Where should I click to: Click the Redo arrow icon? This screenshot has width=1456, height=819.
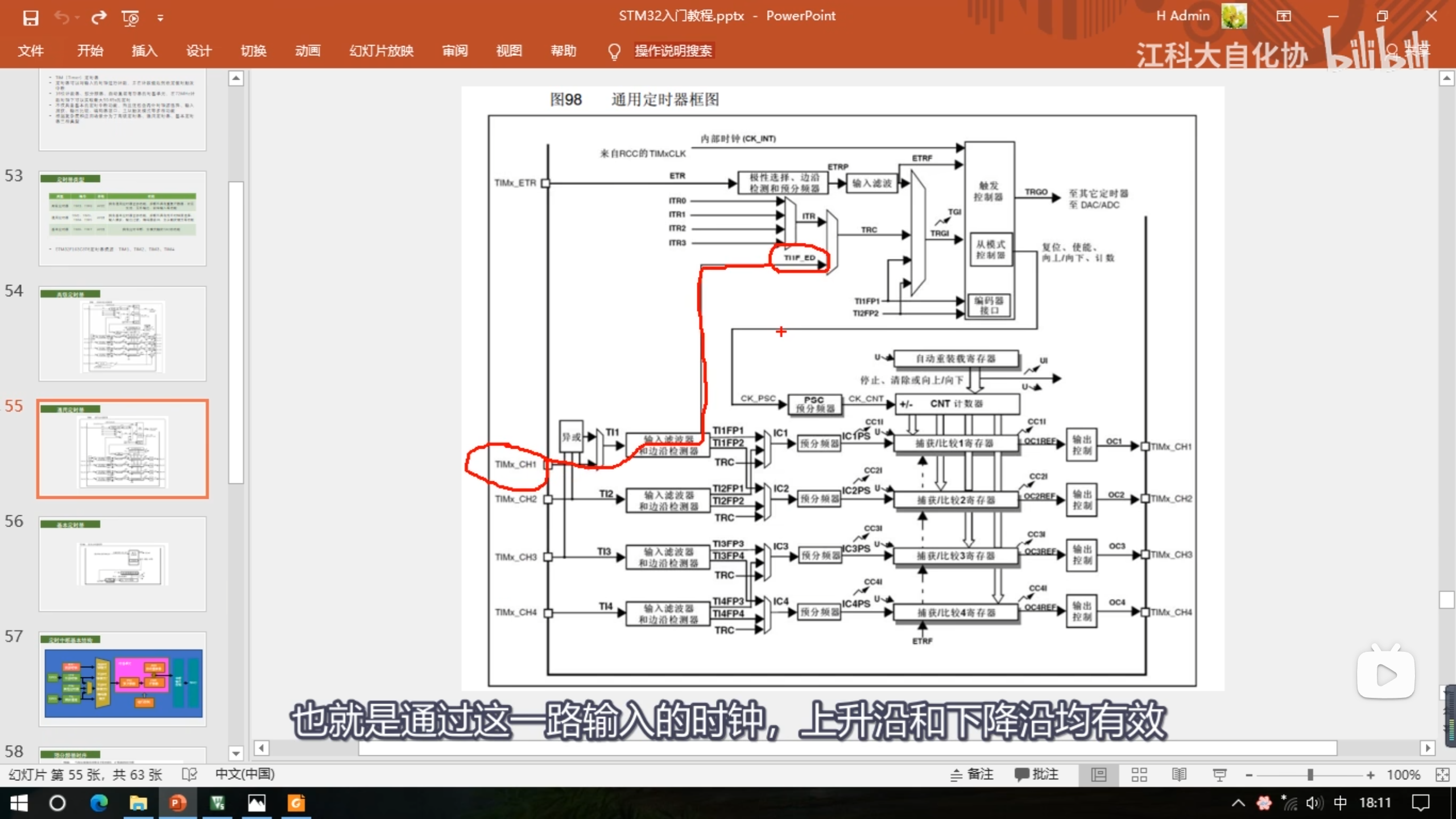pos(99,18)
